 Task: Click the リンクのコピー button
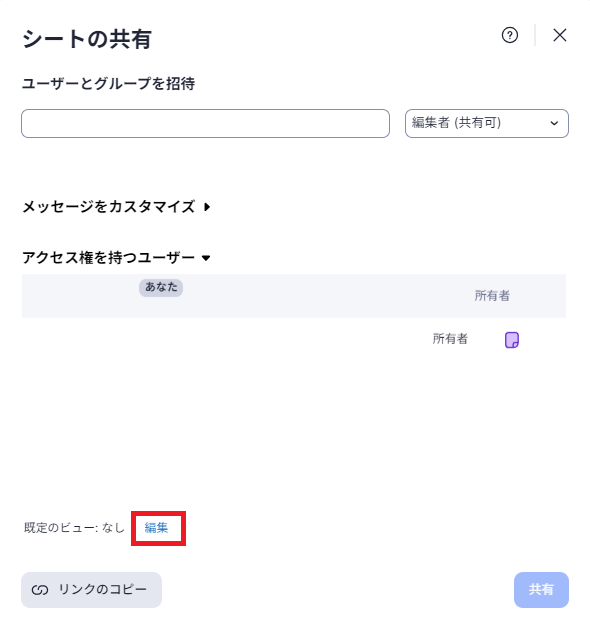91,589
